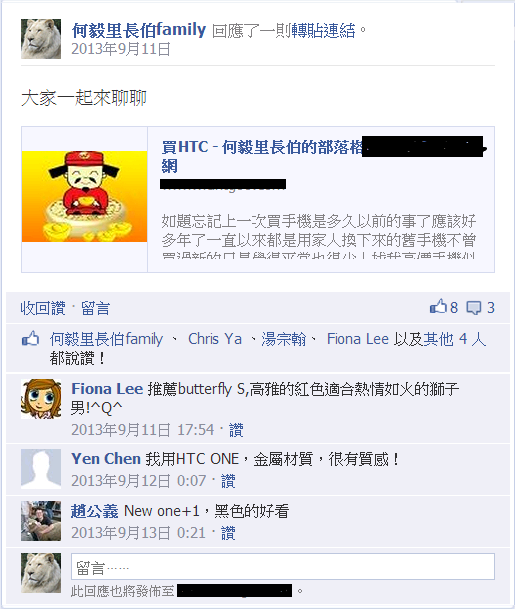
Task: Like Fiona Lee's comment with 讚
Action: coord(236,430)
